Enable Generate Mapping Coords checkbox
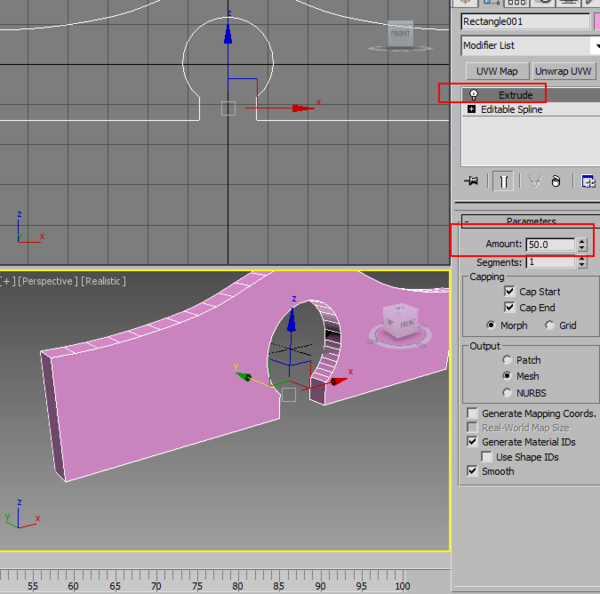The width and height of the screenshot is (600, 594). point(473,413)
